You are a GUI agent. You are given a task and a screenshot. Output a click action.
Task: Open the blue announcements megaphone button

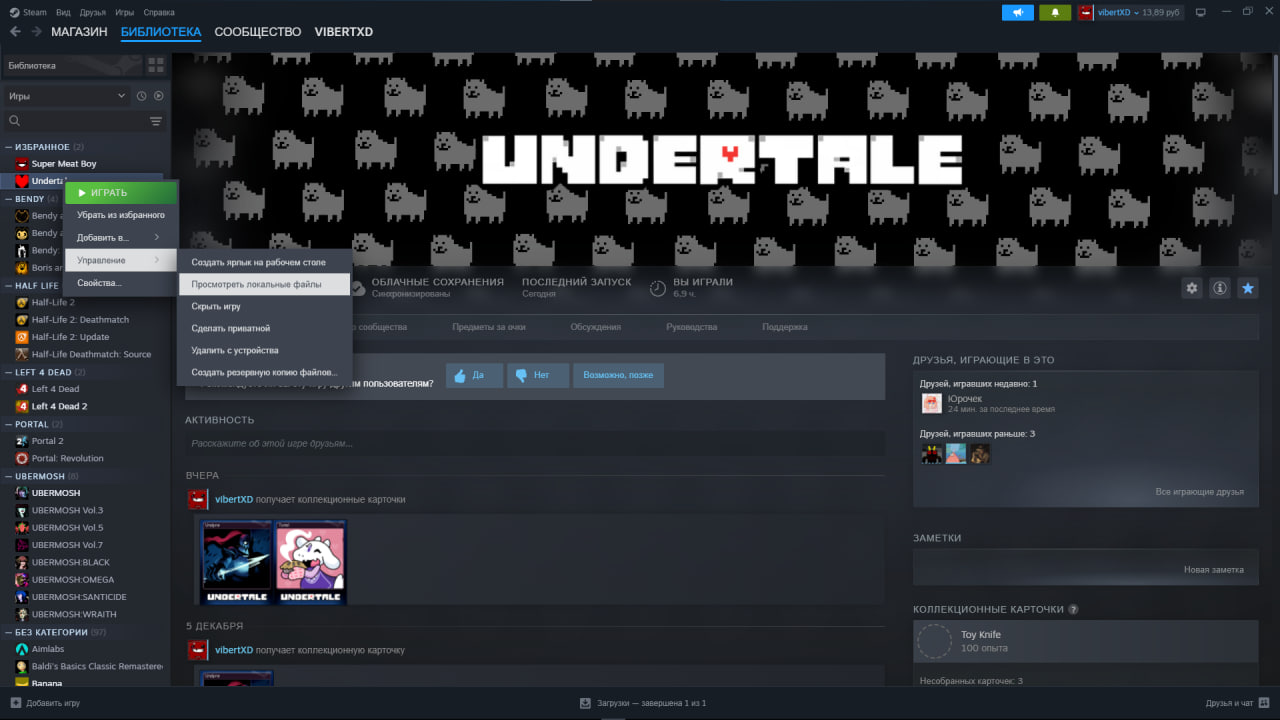pos(1017,12)
